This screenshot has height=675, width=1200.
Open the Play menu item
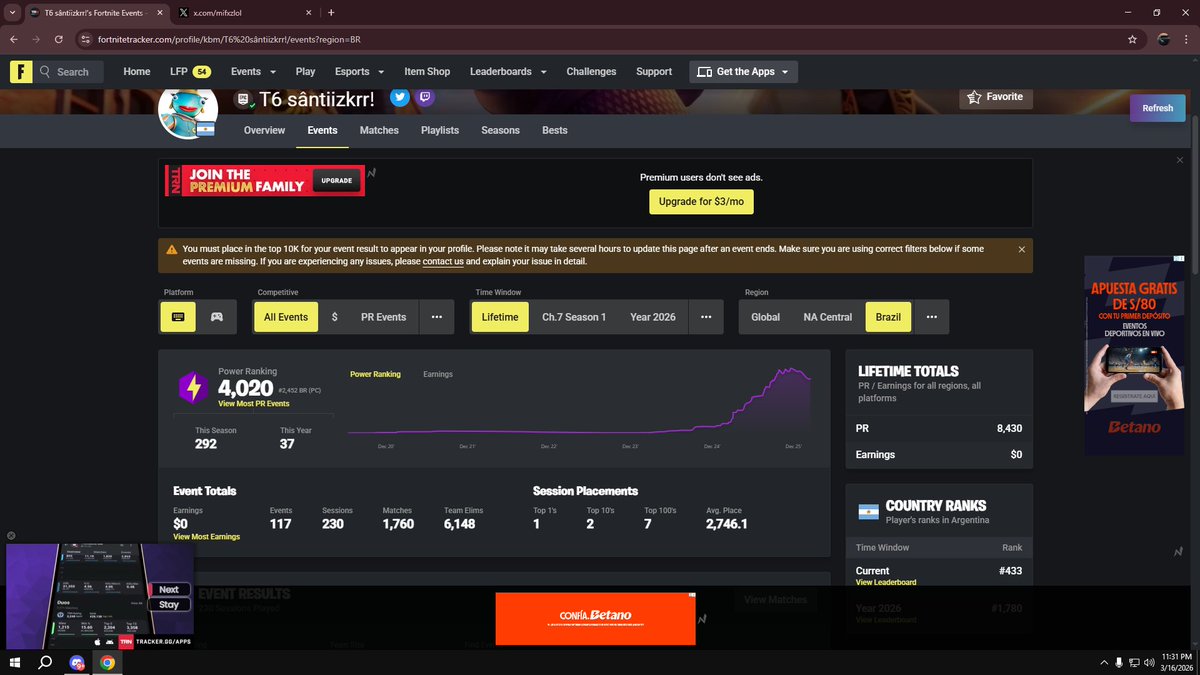(305, 72)
